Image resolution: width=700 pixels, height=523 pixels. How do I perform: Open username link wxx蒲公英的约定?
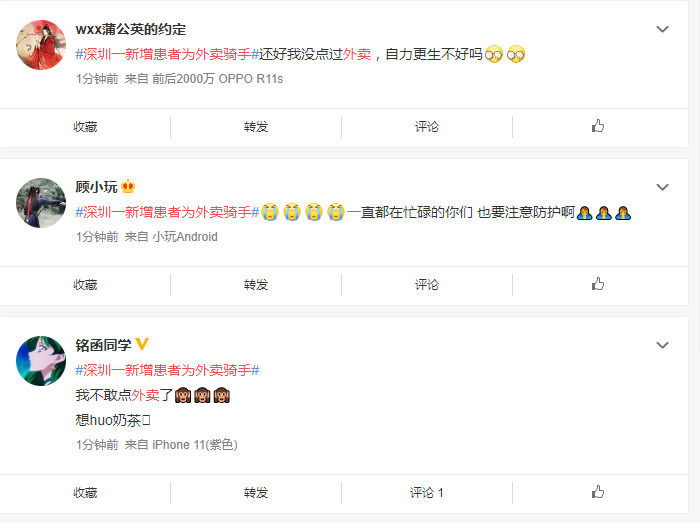131,29
